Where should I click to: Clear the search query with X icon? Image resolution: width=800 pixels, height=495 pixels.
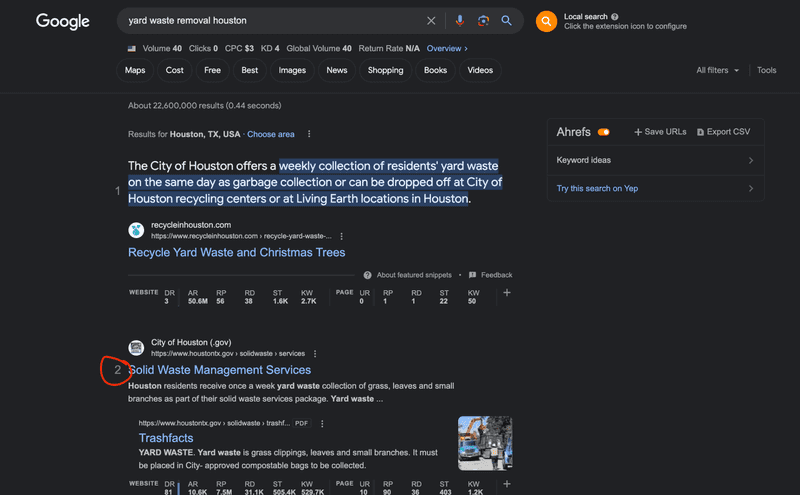pos(431,20)
